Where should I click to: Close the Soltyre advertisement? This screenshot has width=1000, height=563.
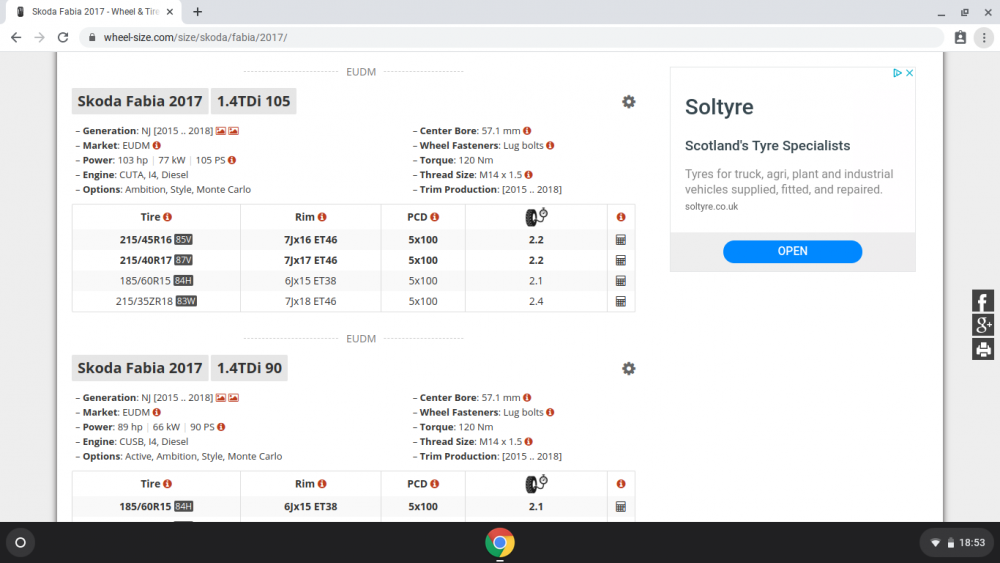pyautogui.click(x=909, y=73)
